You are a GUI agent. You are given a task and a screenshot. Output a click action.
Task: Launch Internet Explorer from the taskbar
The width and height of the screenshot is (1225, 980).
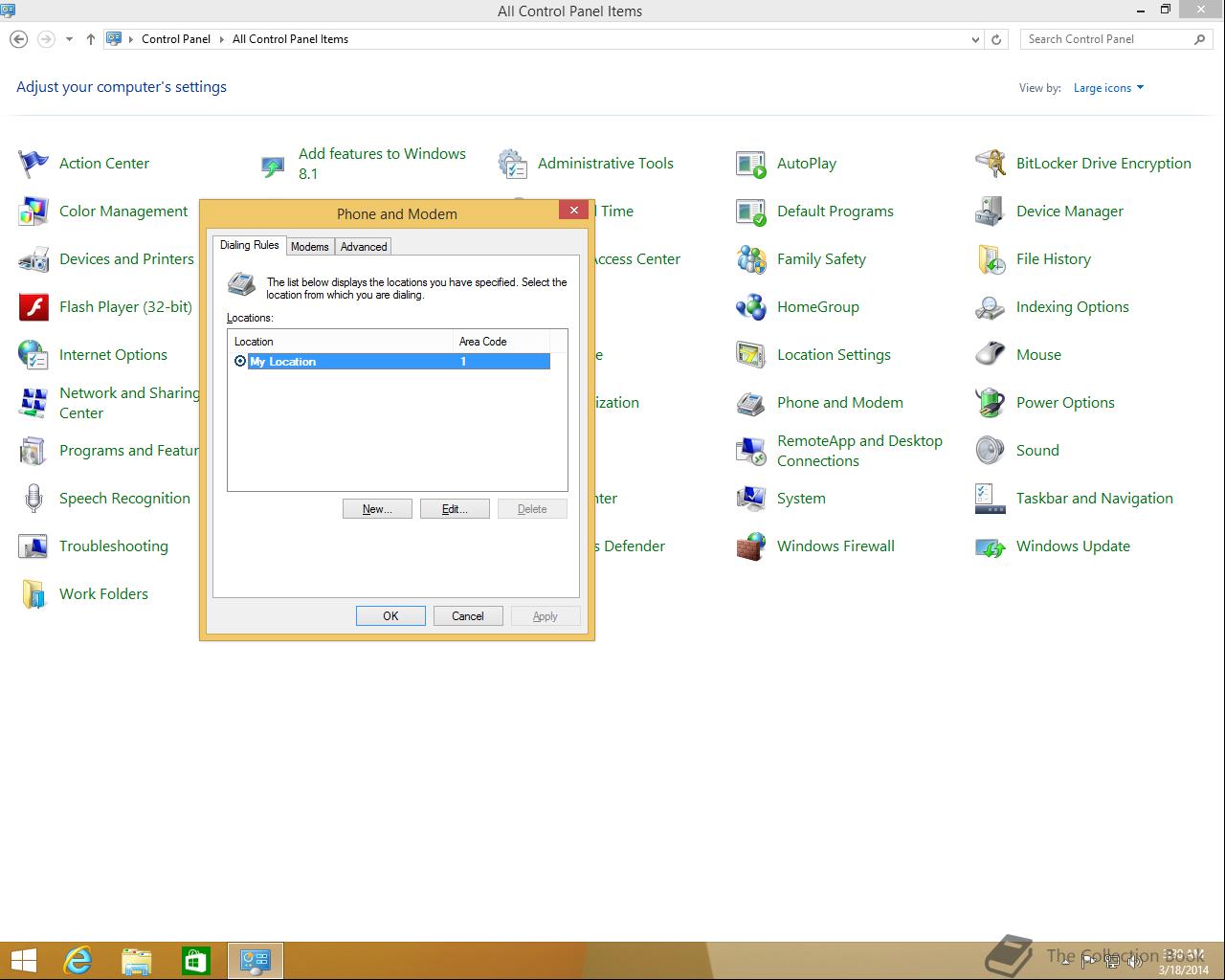(78, 960)
